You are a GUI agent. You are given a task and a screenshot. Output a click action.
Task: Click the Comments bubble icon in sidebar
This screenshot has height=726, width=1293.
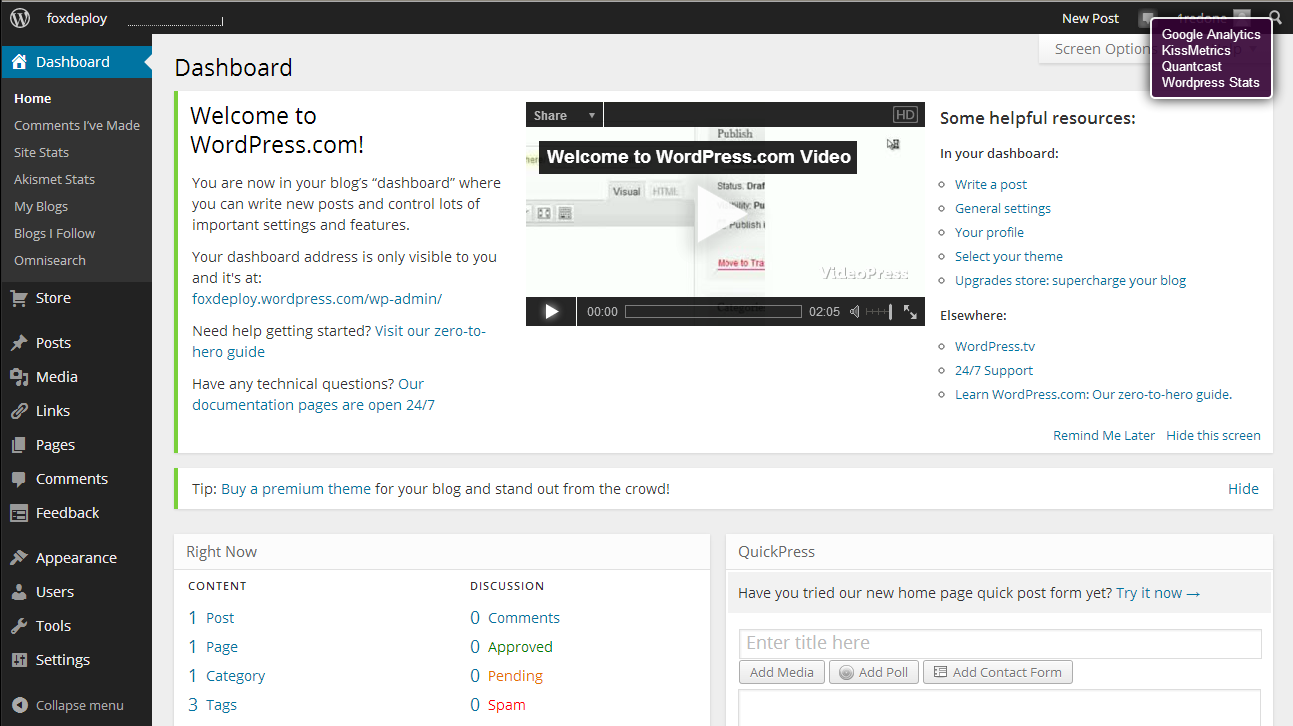19,479
